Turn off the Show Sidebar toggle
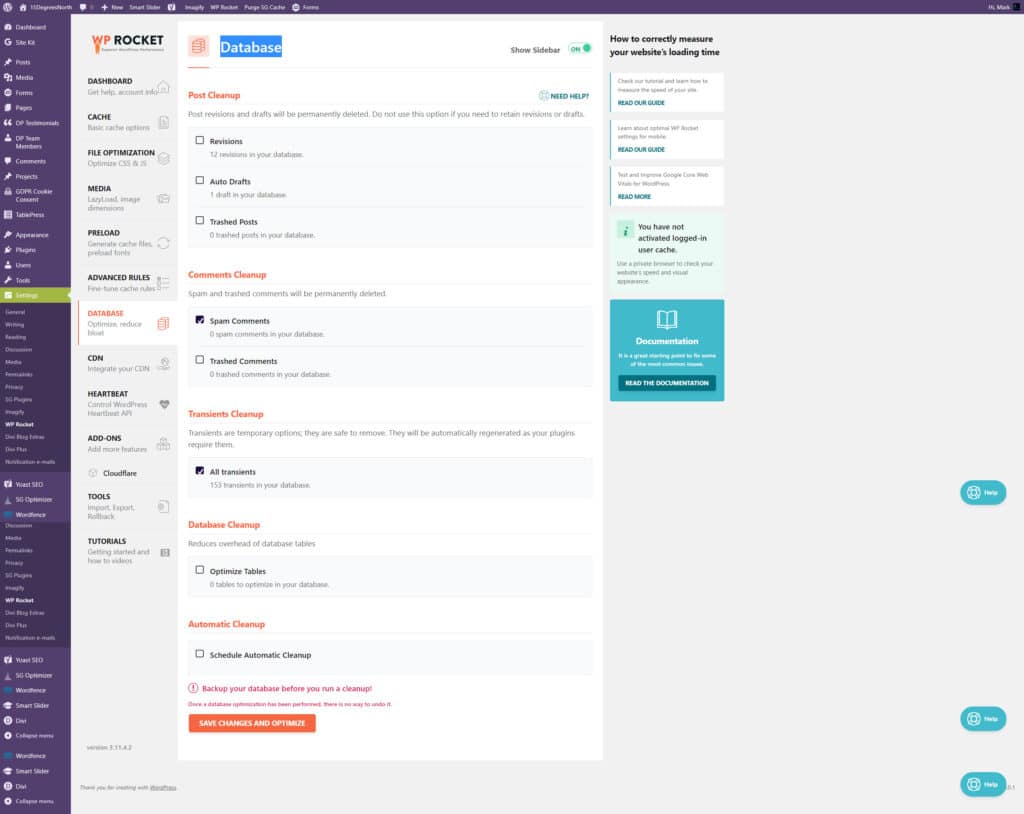The width and height of the screenshot is (1024, 814). click(x=580, y=49)
